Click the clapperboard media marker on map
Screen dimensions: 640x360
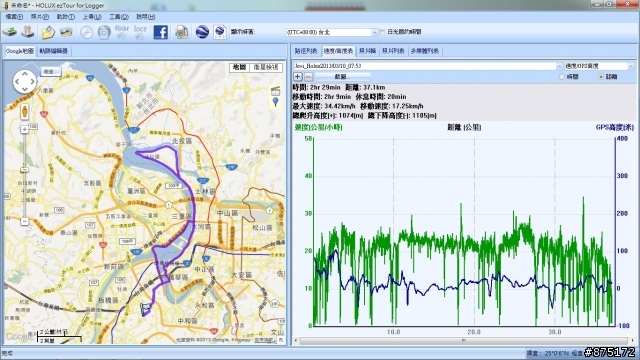pos(276,91)
